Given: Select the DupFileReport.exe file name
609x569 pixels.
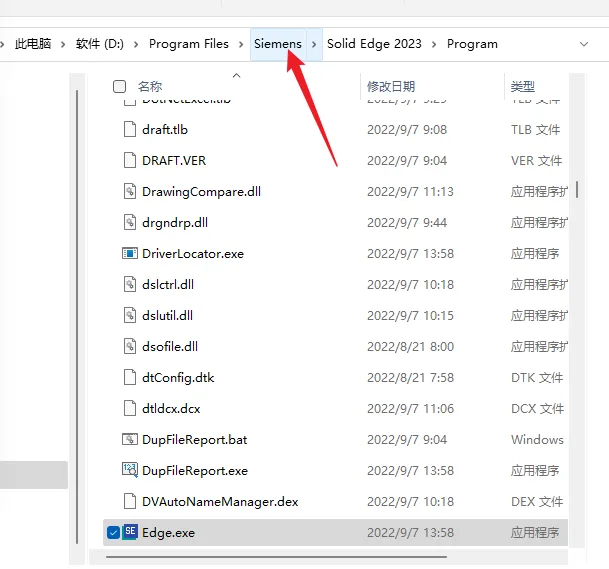Looking at the screenshot, I should [x=195, y=471].
